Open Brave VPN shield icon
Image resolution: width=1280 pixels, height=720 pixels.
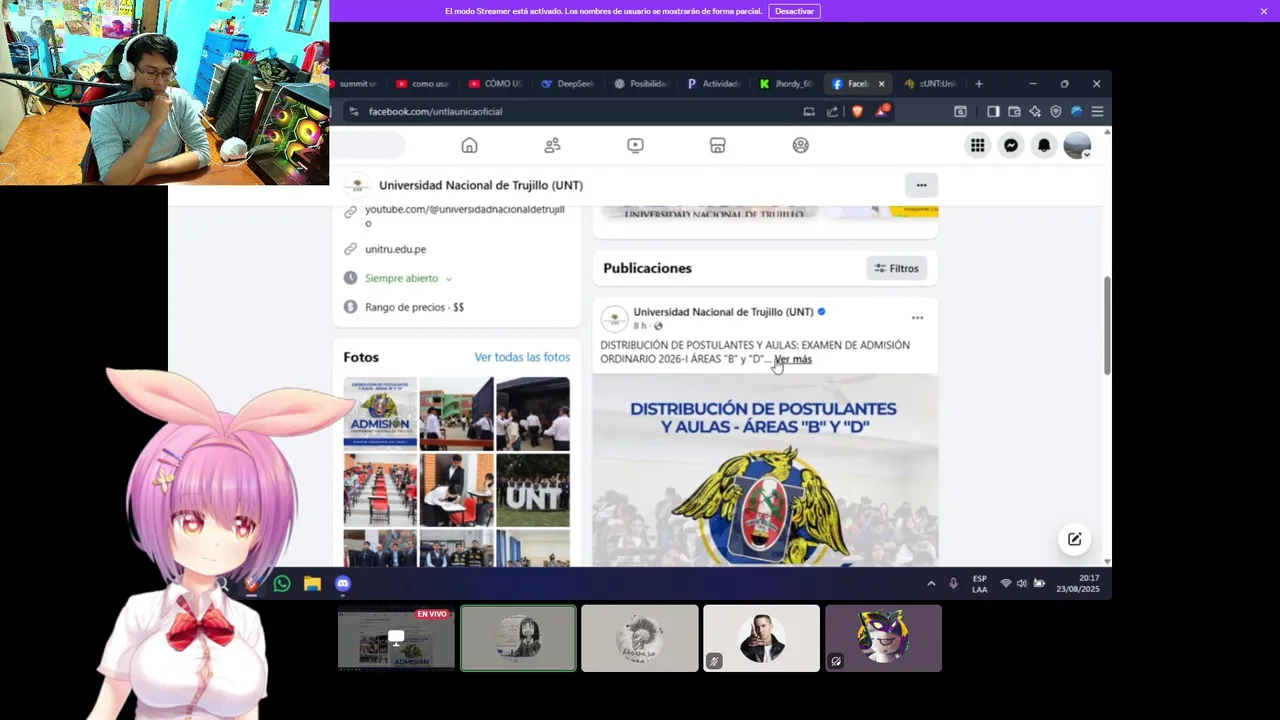(x=1056, y=111)
